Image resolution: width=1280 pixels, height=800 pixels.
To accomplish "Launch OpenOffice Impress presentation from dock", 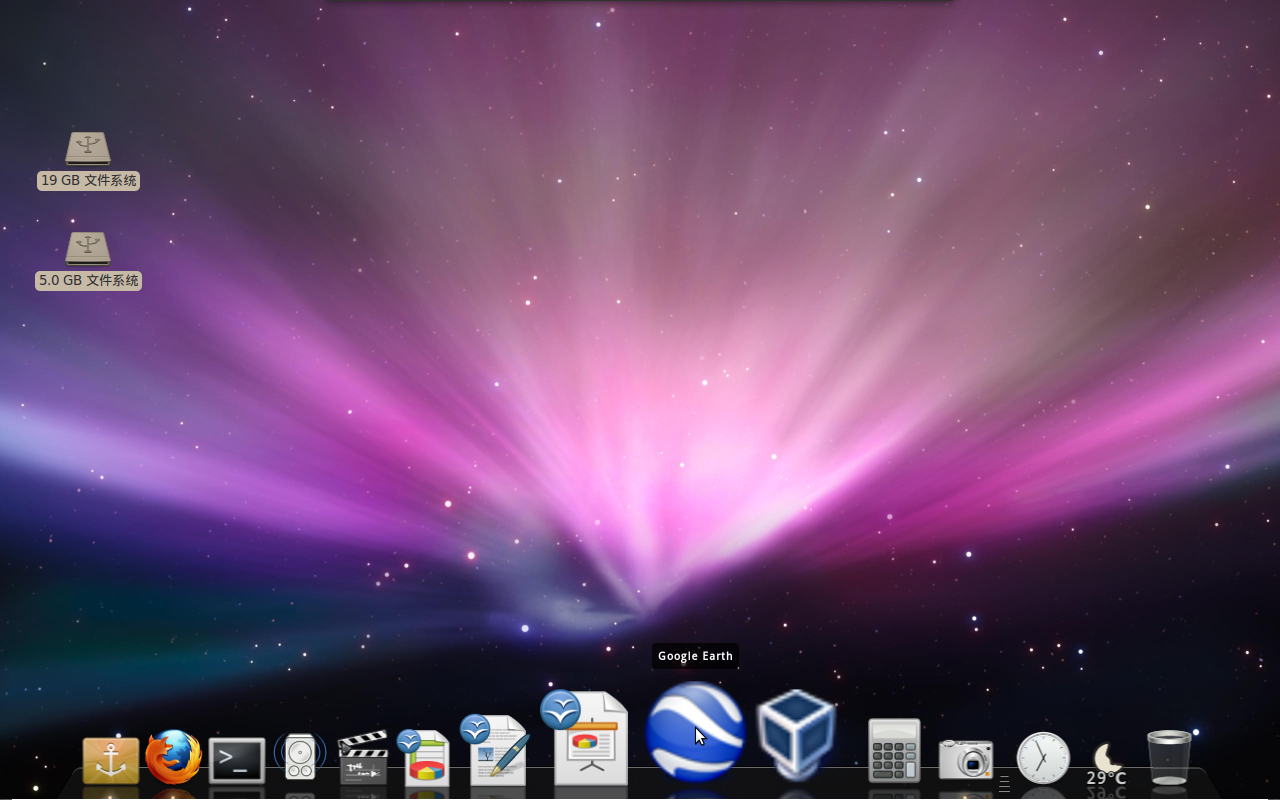I will click(586, 738).
